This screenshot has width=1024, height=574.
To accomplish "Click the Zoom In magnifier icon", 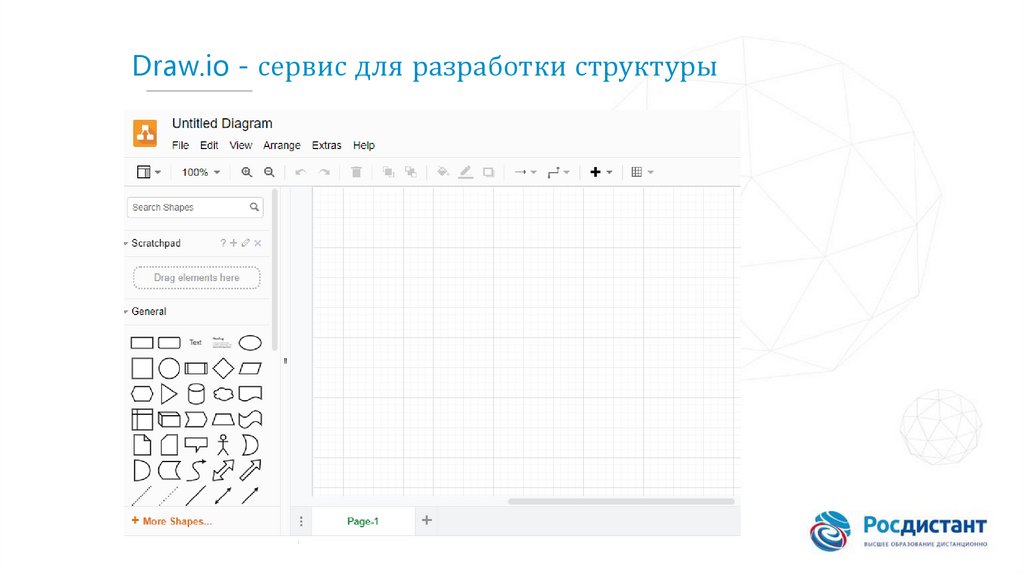I will (x=247, y=172).
